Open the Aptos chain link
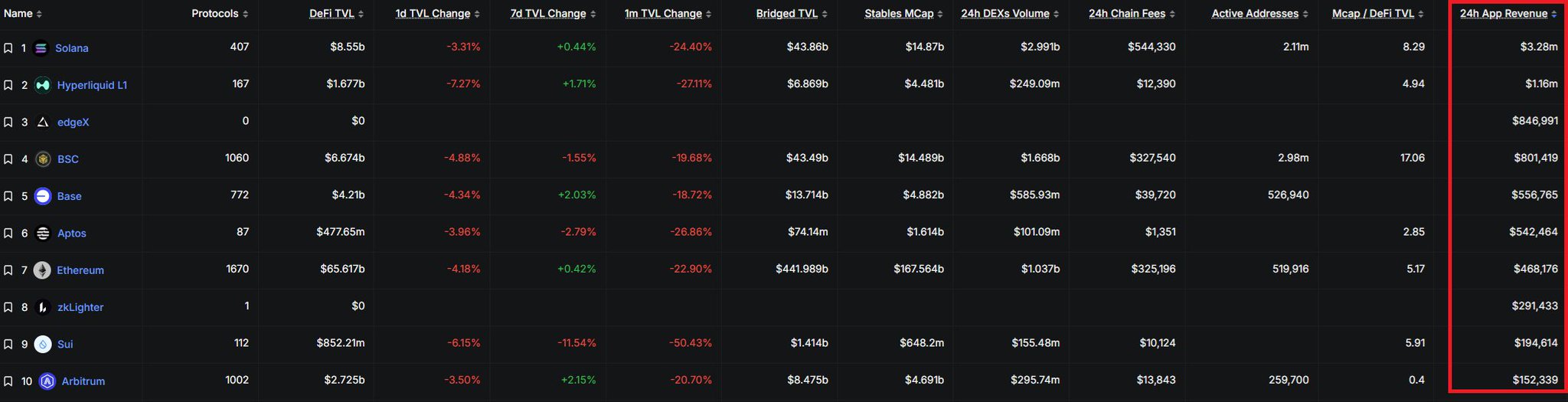The height and width of the screenshot is (402, 1568). tap(72, 234)
